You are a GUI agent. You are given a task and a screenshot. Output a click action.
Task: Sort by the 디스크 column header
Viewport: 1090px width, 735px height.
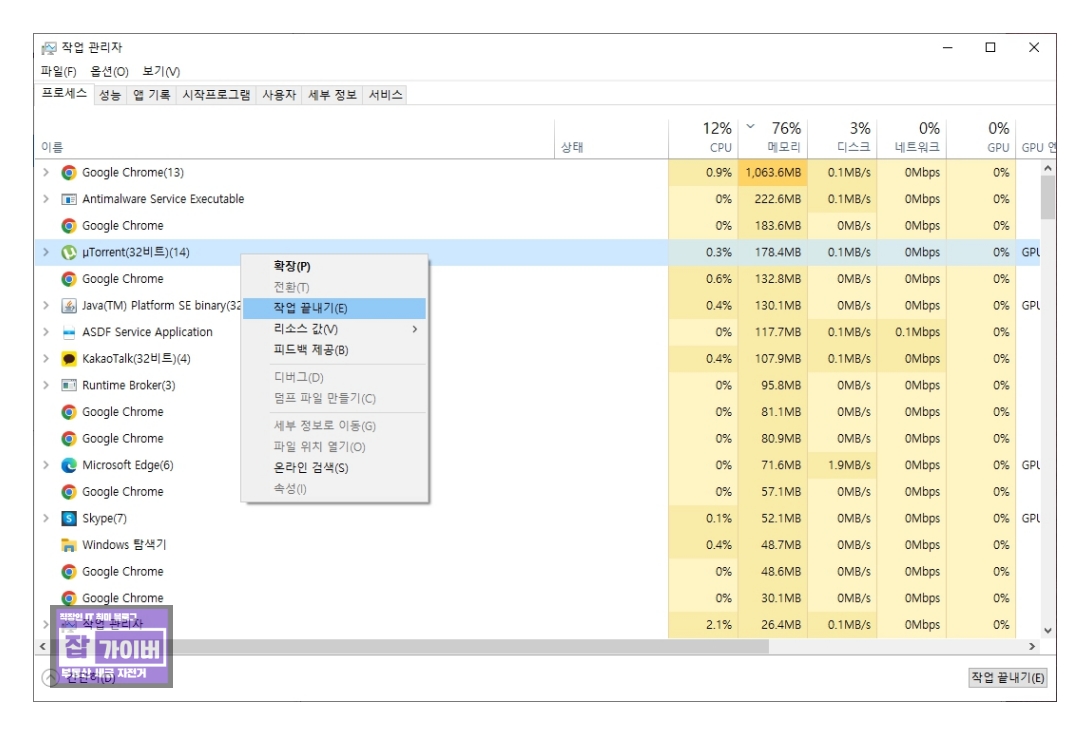[843, 138]
